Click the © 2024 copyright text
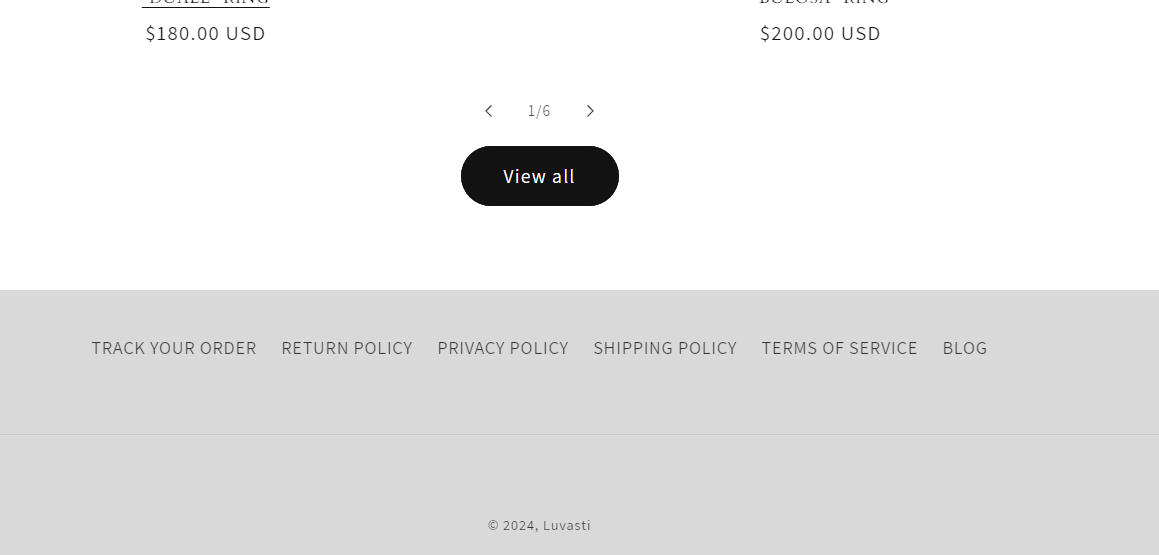1159x555 pixels. pos(512,526)
